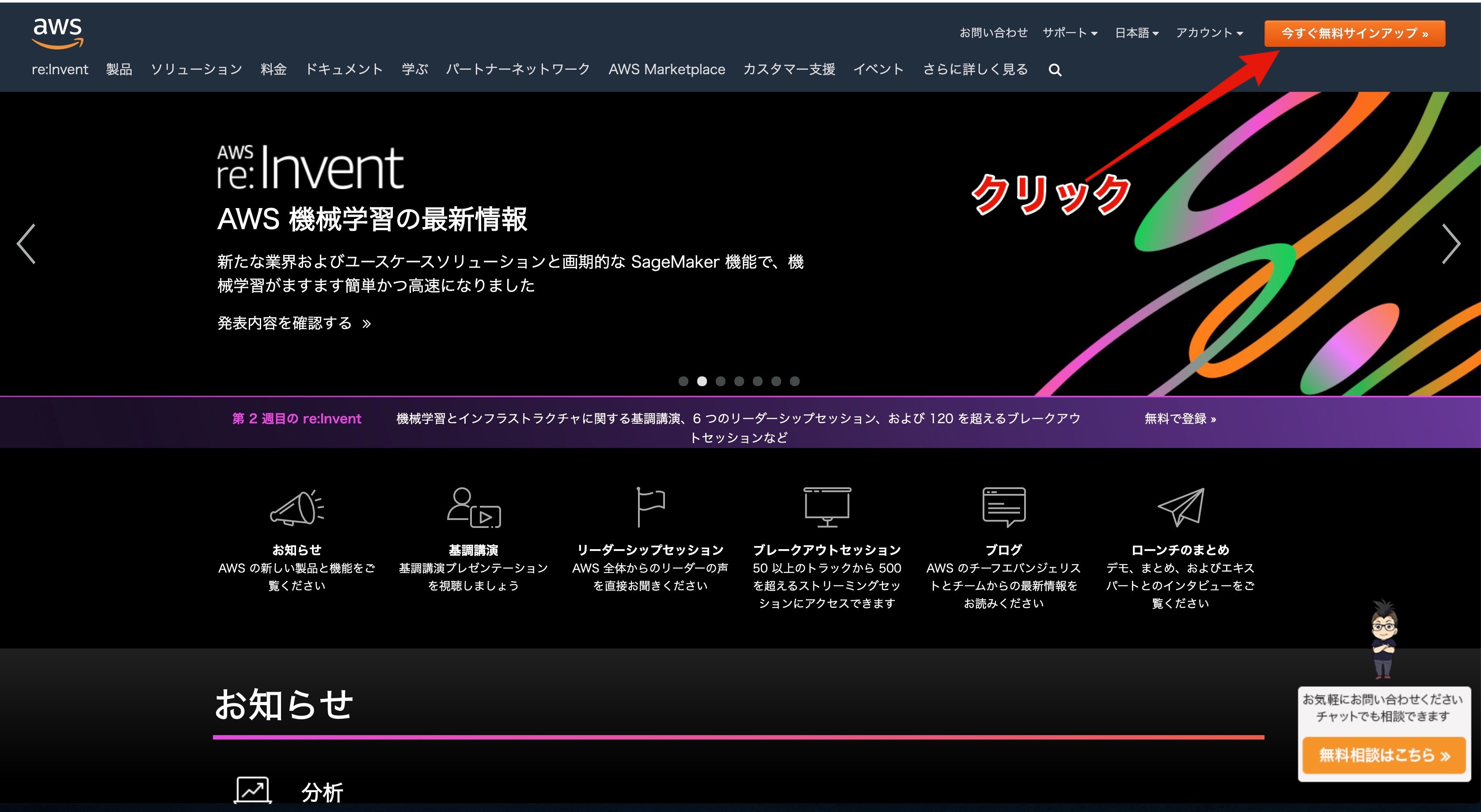This screenshot has height=812, width=1481.
Task: Click the AWS logo
Action: point(57,33)
